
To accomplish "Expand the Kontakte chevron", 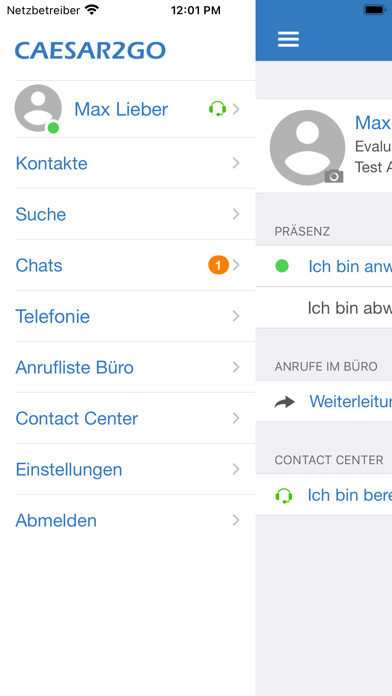I will click(x=236, y=163).
